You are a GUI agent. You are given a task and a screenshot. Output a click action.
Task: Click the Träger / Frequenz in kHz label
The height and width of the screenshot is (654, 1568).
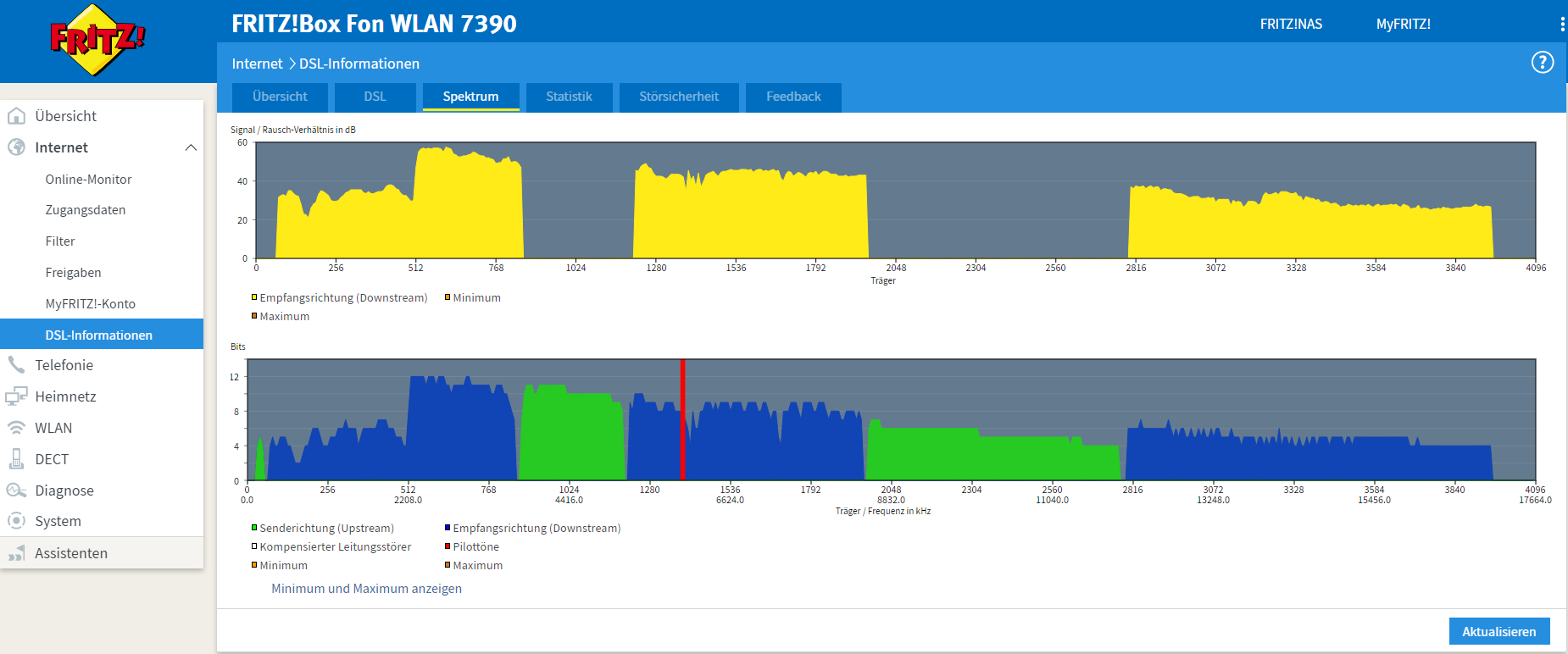point(883,511)
